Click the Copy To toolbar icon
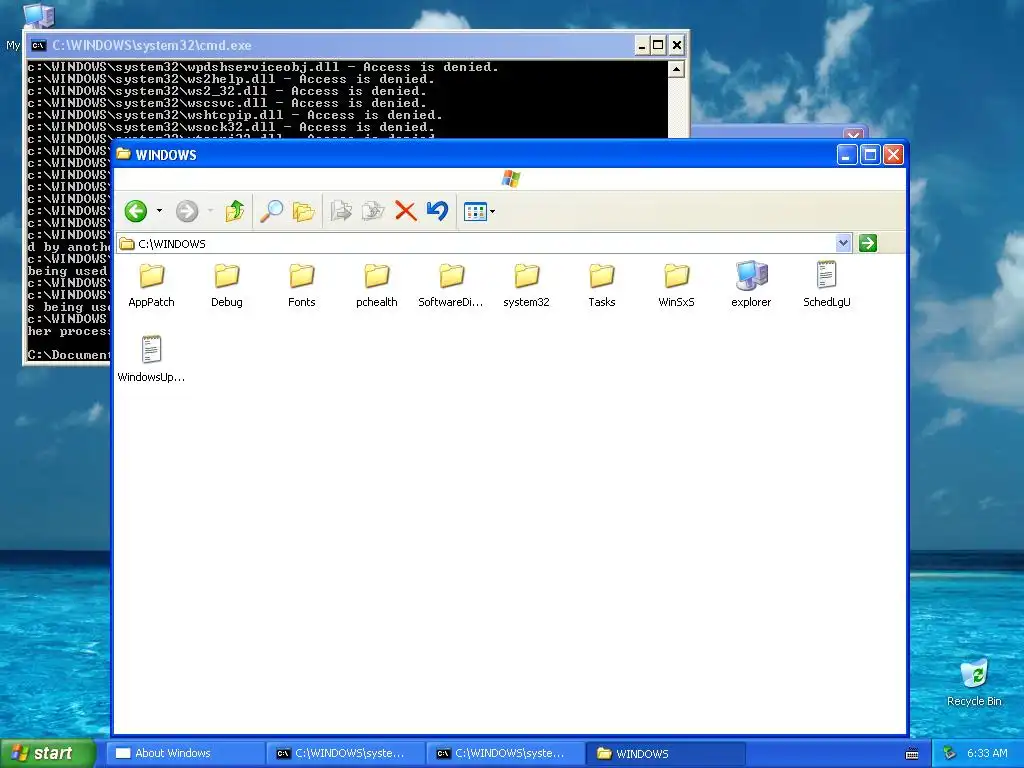Viewport: 1024px width, 768px height. coord(374,211)
